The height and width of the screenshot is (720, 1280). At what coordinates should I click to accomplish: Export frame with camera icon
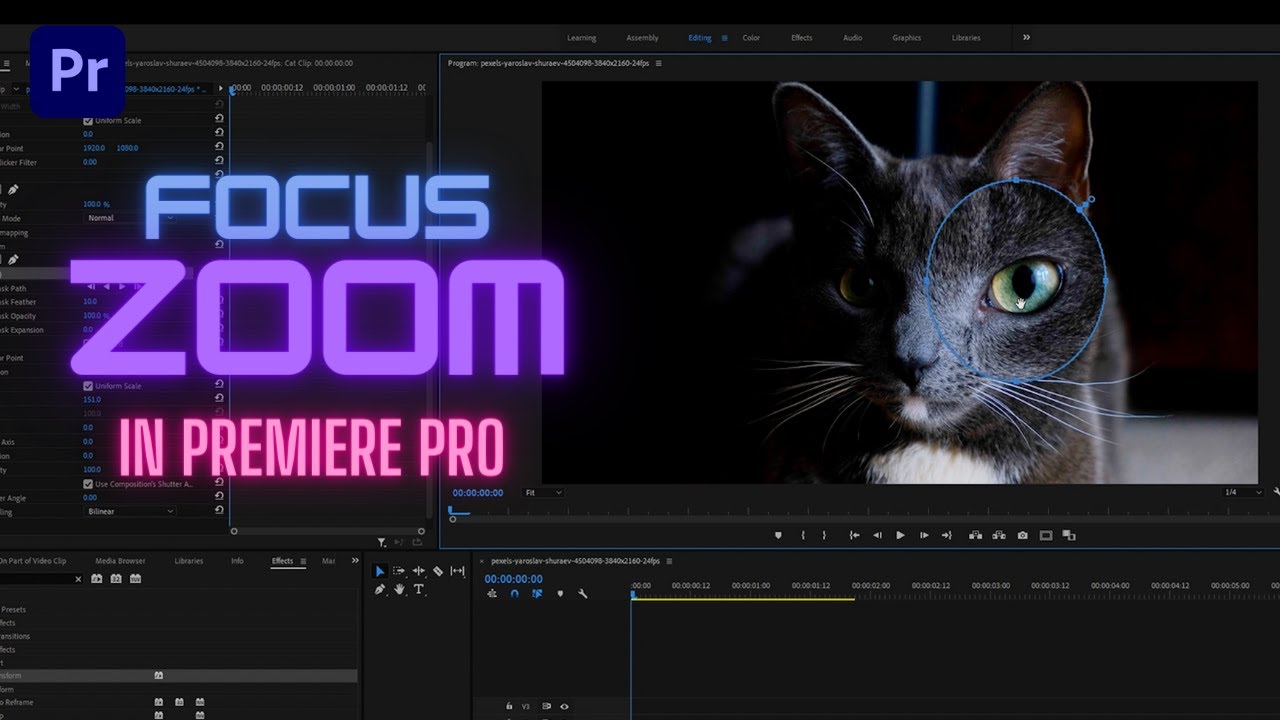point(1022,535)
